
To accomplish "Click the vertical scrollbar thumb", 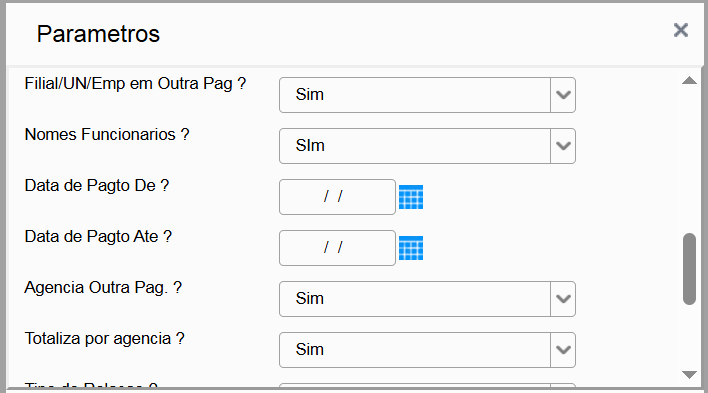I will tap(689, 269).
